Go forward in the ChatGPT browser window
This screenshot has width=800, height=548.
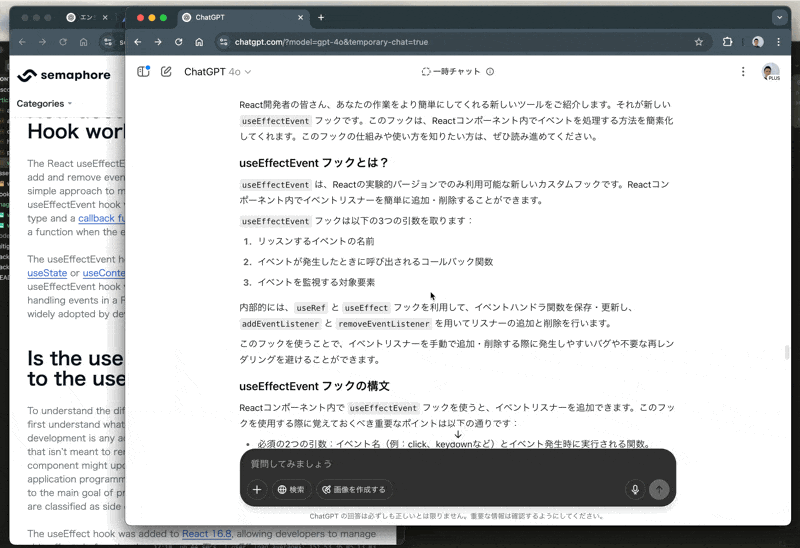[158, 42]
